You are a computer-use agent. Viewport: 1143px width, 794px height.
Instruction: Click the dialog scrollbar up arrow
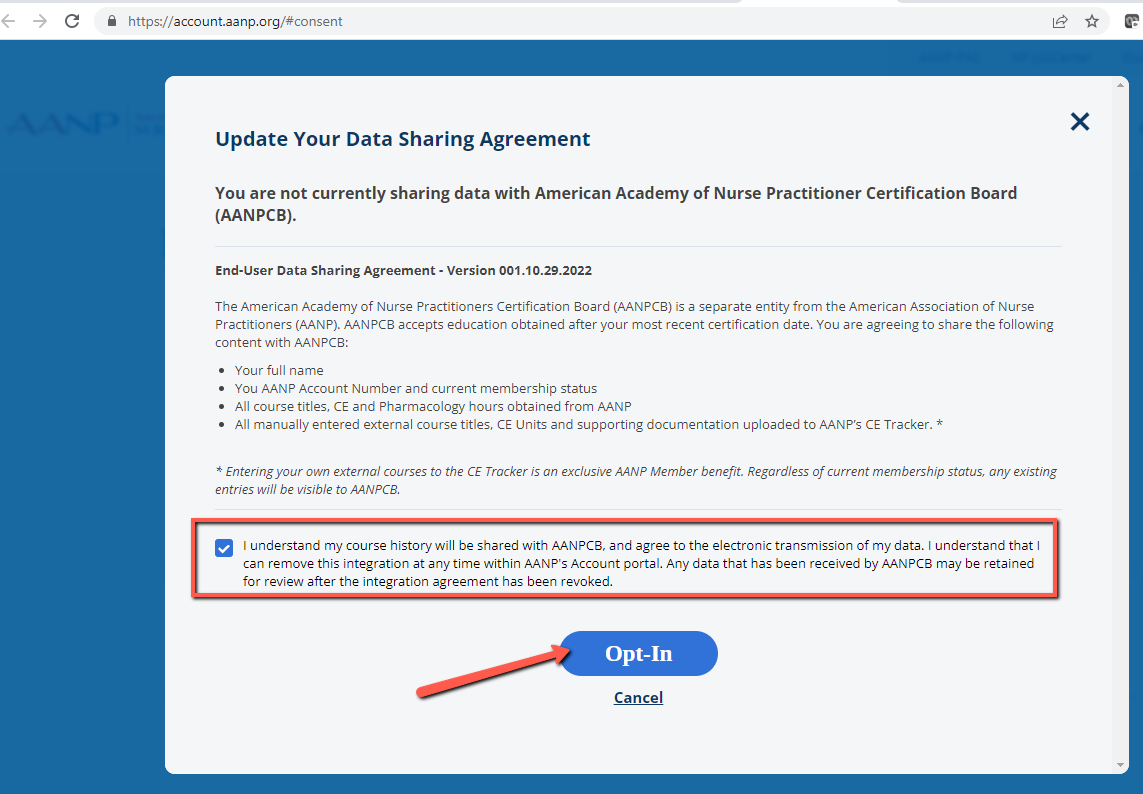(1122, 85)
